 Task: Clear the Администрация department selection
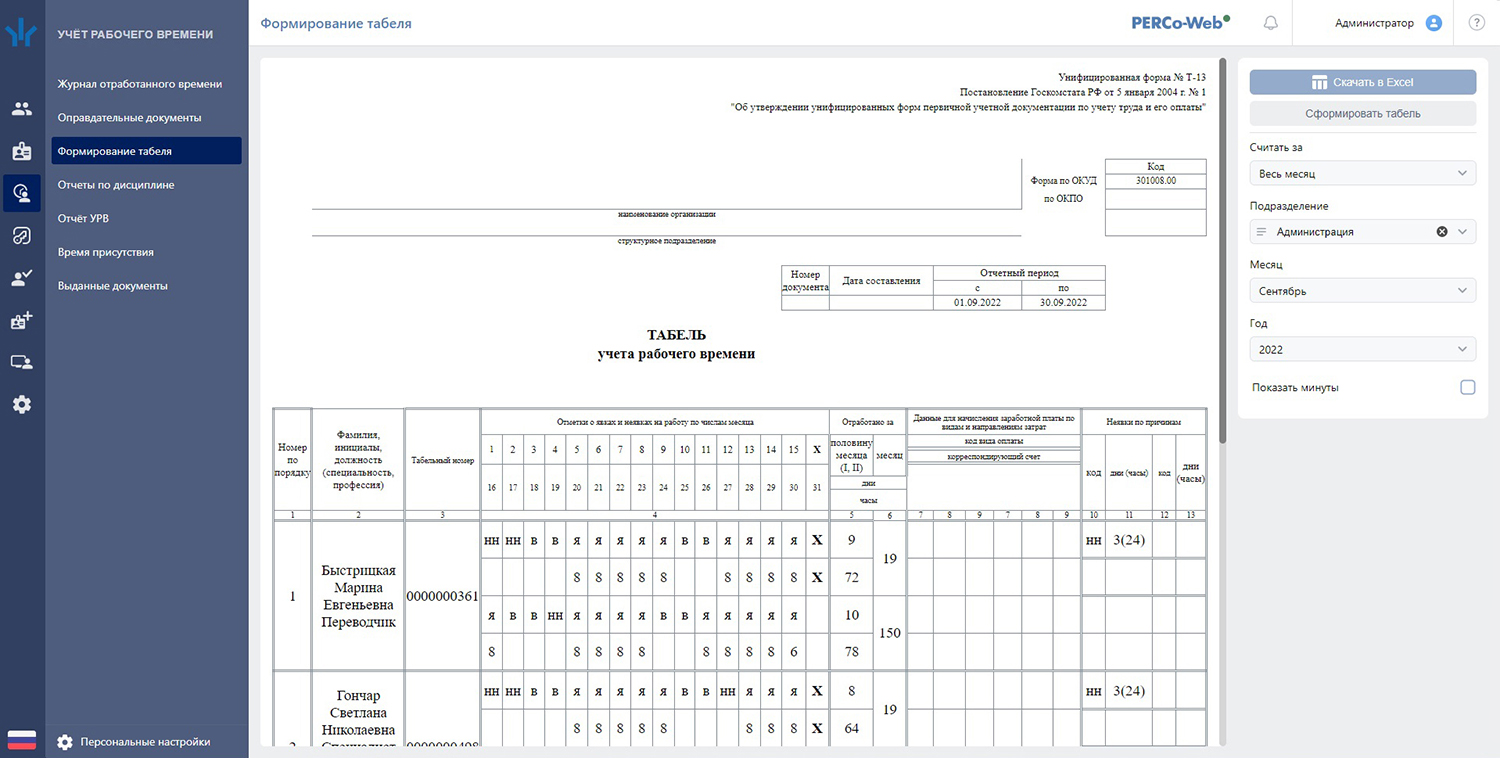[x=1442, y=231]
